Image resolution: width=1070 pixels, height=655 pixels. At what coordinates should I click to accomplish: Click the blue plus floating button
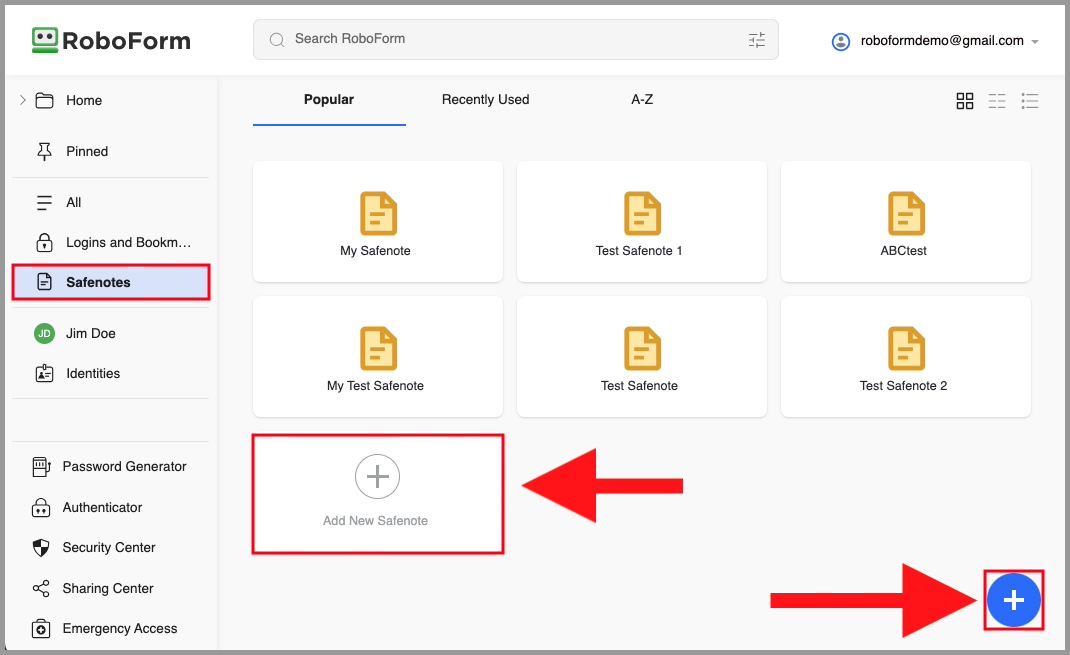[x=1013, y=600]
